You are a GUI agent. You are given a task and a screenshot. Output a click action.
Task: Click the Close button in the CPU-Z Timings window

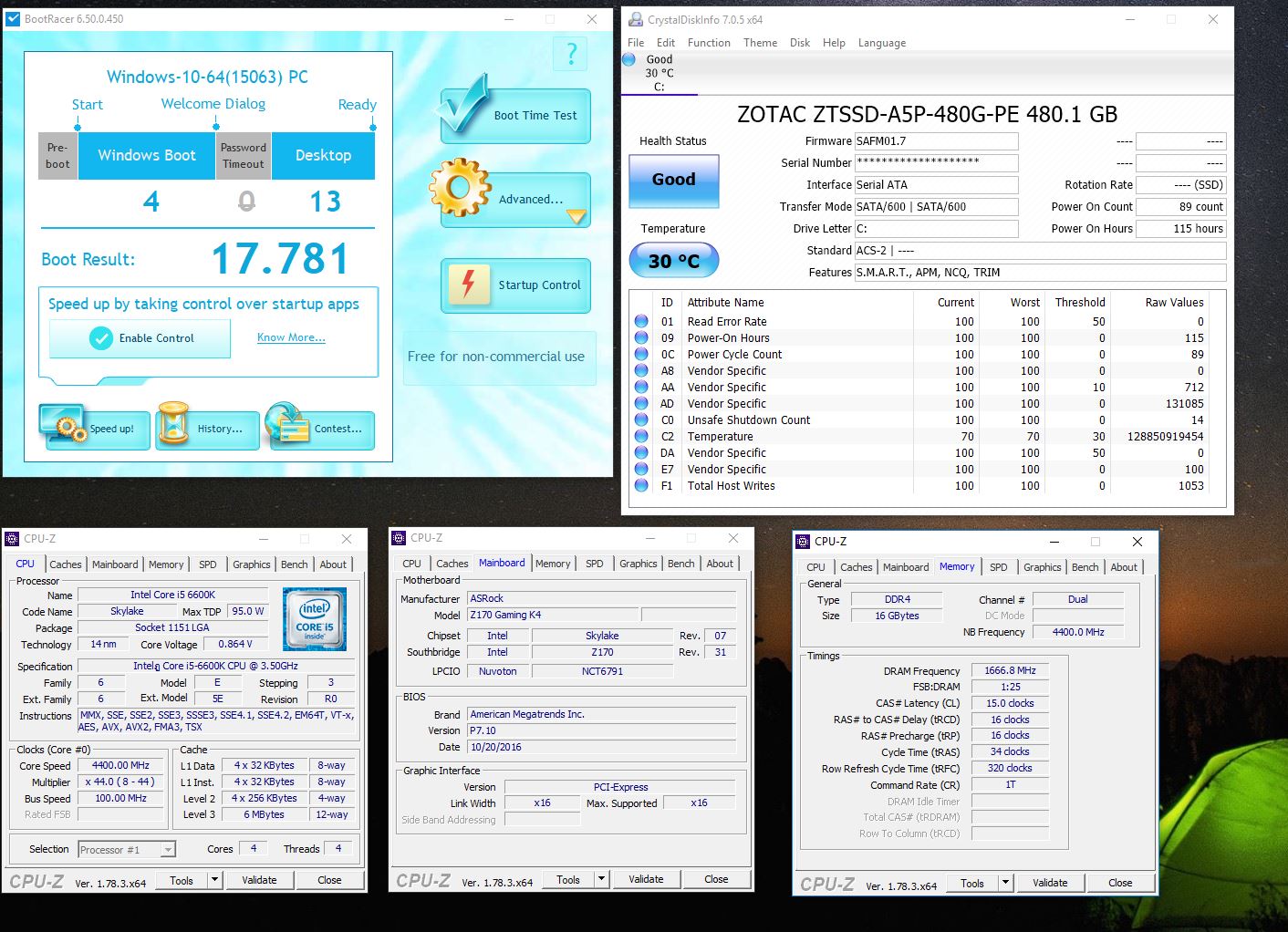[x=1120, y=883]
